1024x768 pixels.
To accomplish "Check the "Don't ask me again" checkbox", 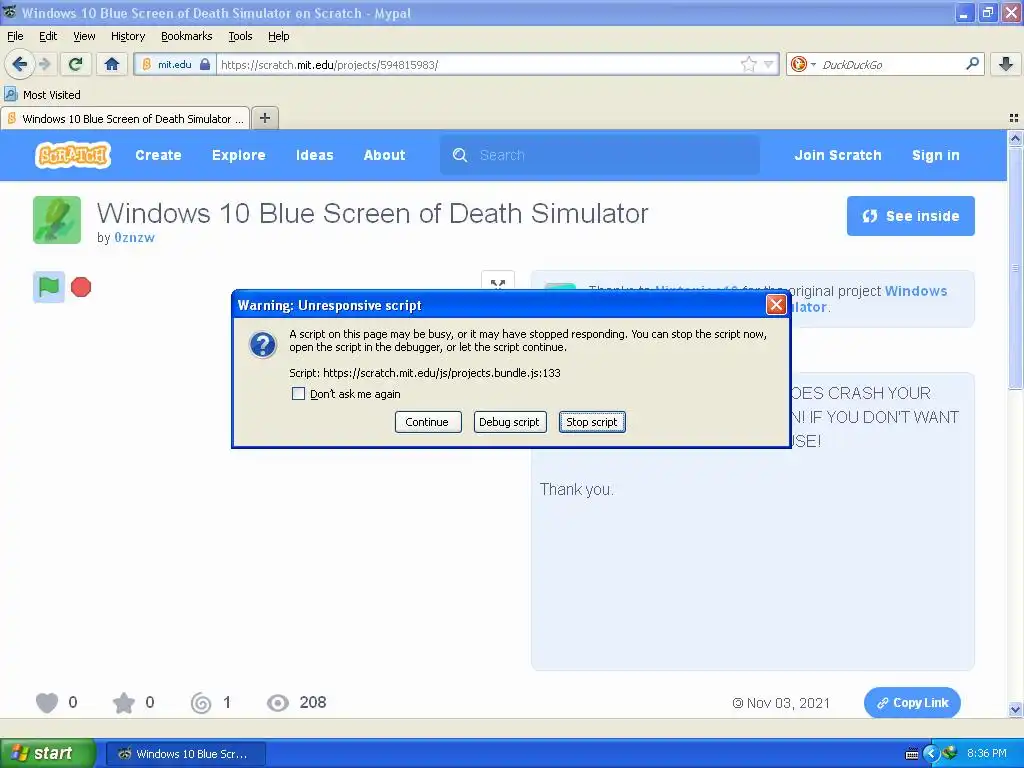I will point(298,394).
